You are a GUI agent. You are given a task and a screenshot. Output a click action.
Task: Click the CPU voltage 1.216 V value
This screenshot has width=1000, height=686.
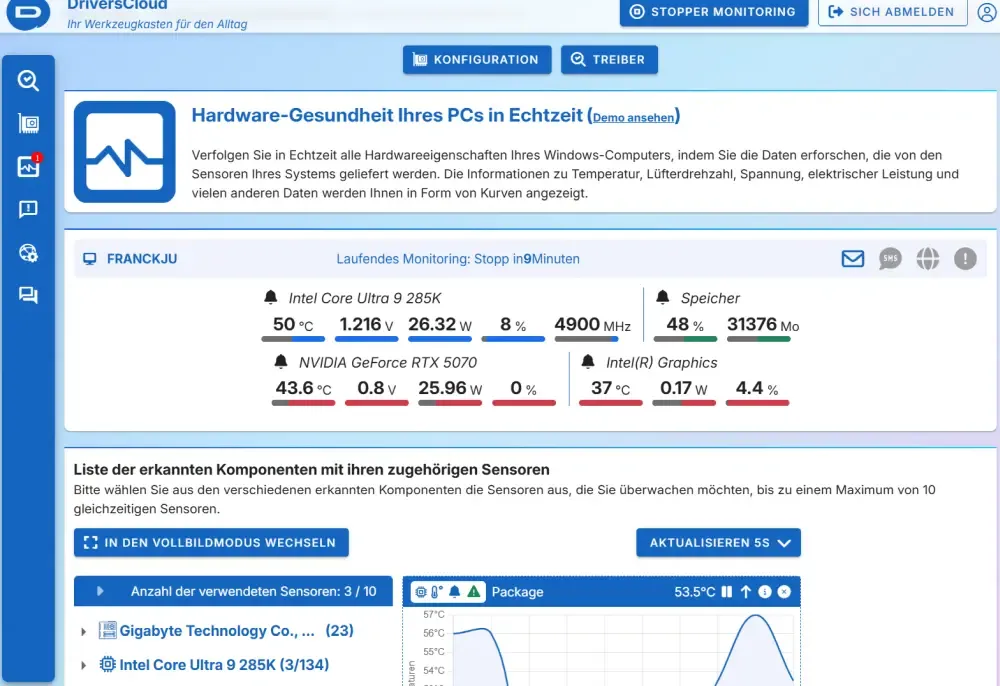[x=367, y=325]
